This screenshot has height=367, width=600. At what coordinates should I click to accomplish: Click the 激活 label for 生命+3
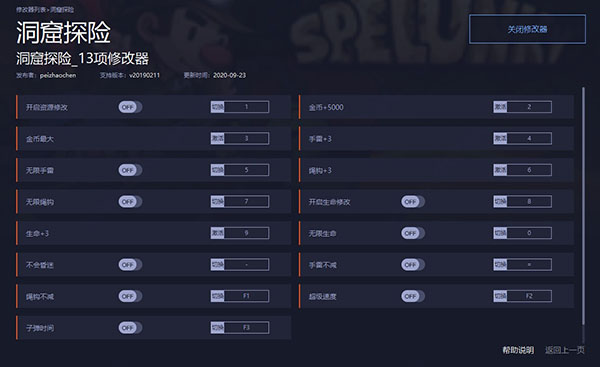(217, 233)
